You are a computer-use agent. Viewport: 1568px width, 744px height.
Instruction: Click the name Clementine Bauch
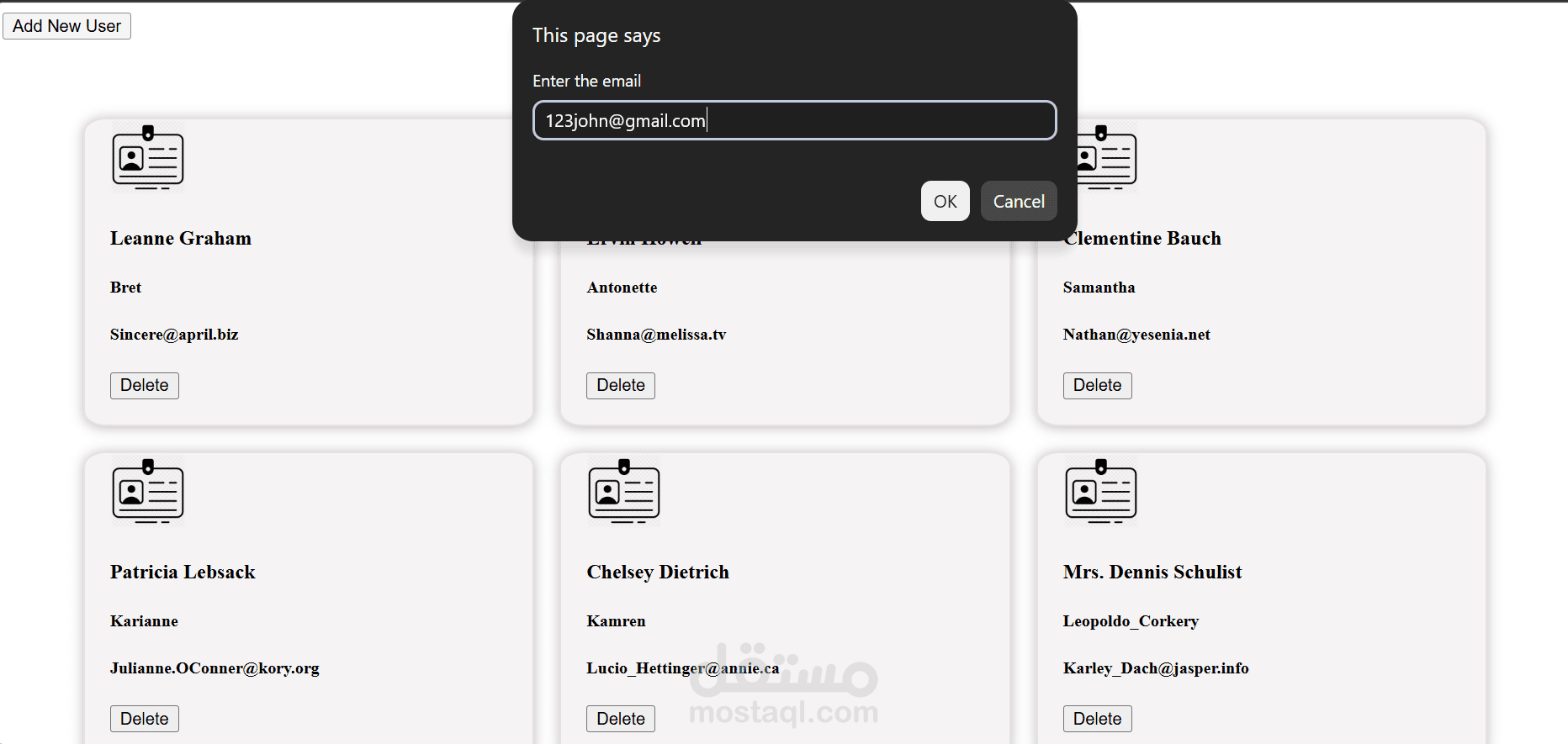(x=1144, y=239)
